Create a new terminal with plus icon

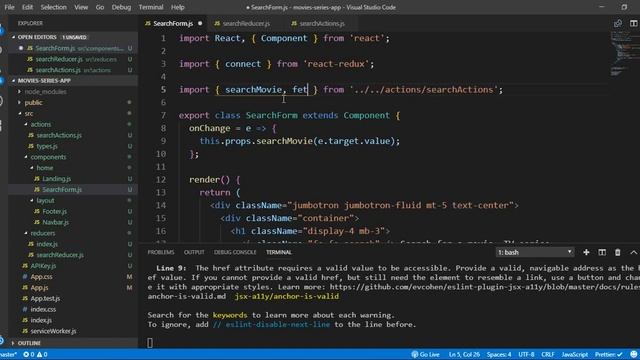pos(586,252)
